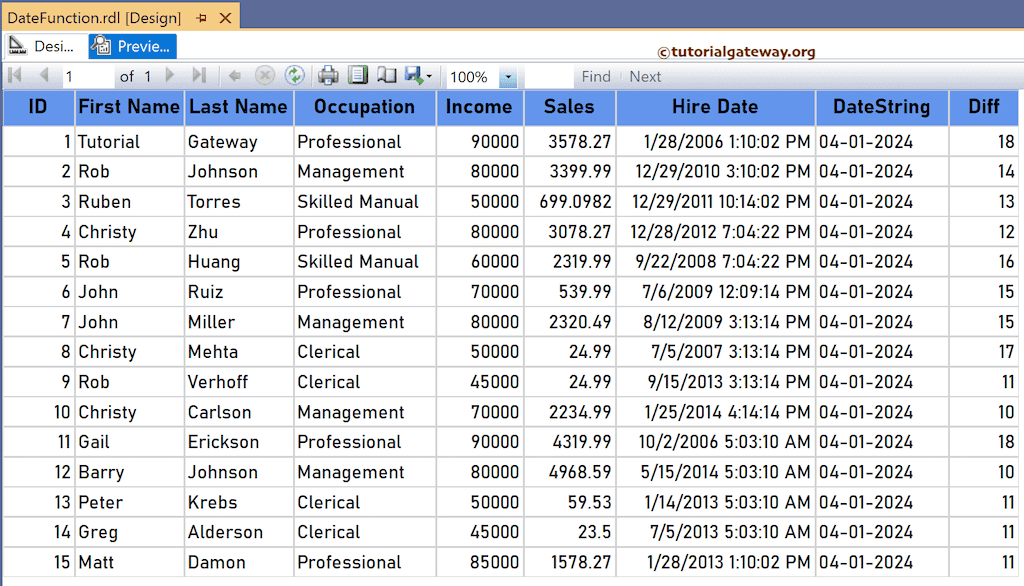Open the Export format dropdown arrow
Image resolution: width=1024 pixels, height=586 pixels.
point(428,75)
